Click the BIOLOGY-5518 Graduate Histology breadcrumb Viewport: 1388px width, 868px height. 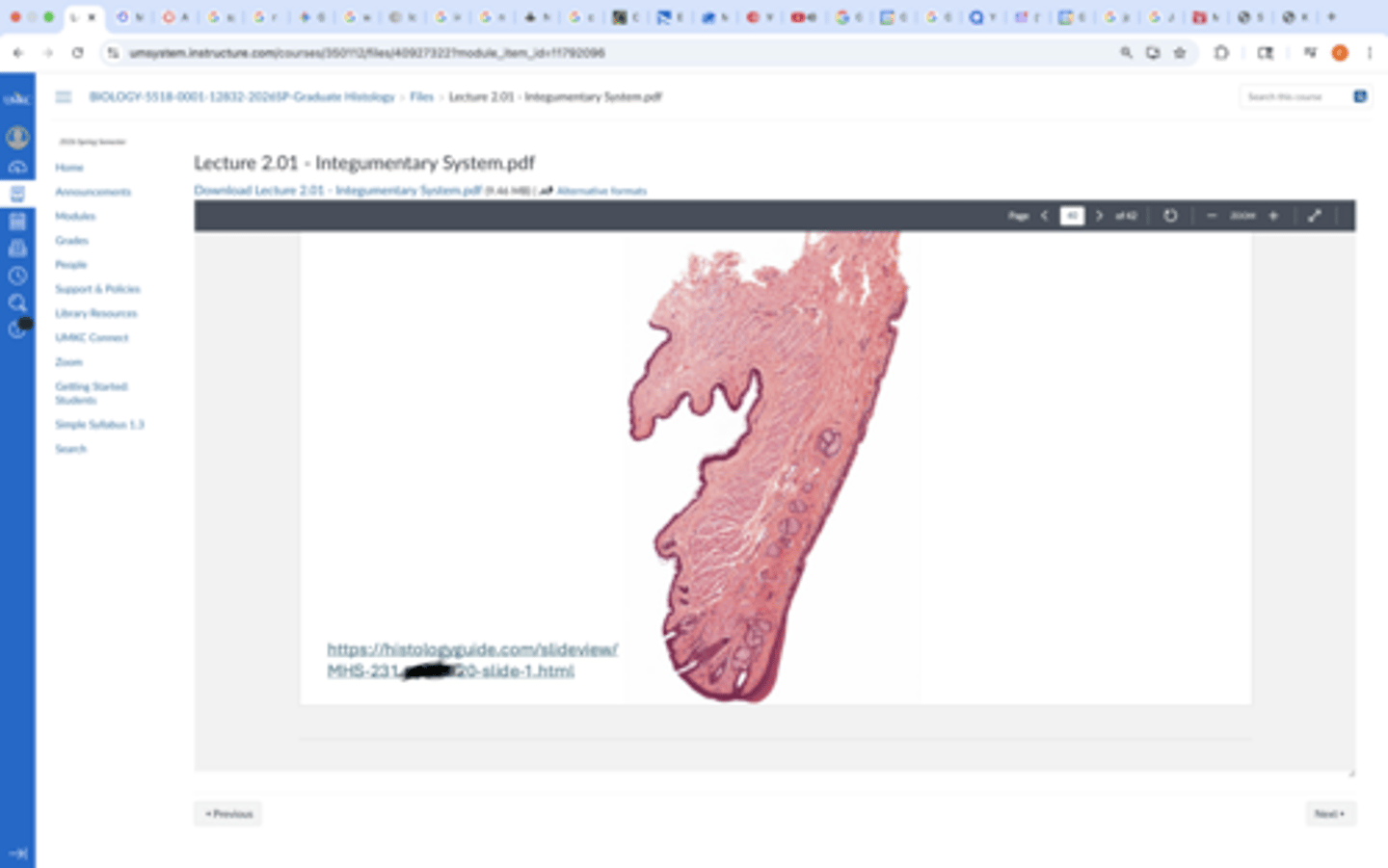point(242,96)
